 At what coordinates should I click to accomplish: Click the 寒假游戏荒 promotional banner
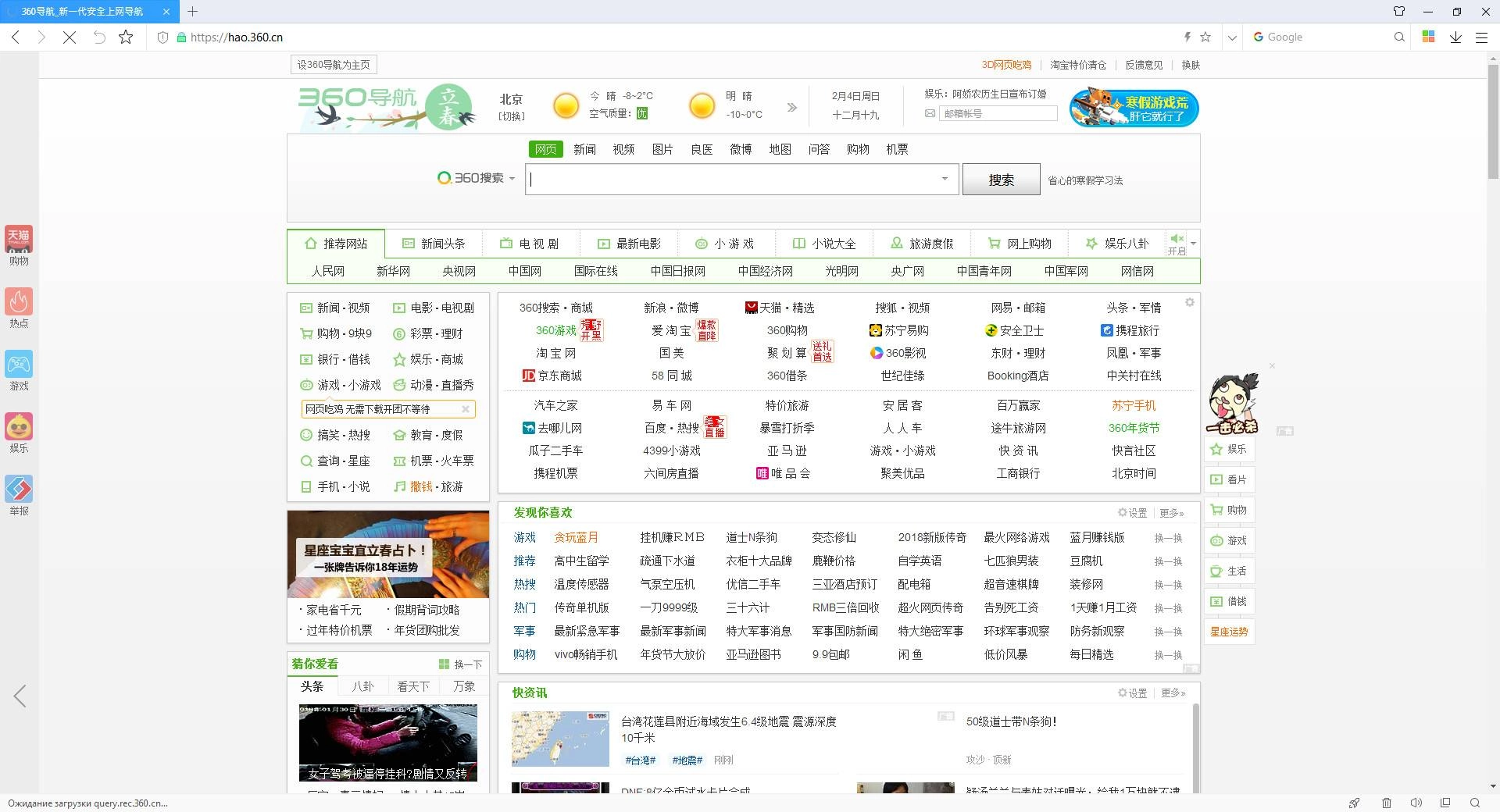1134,107
